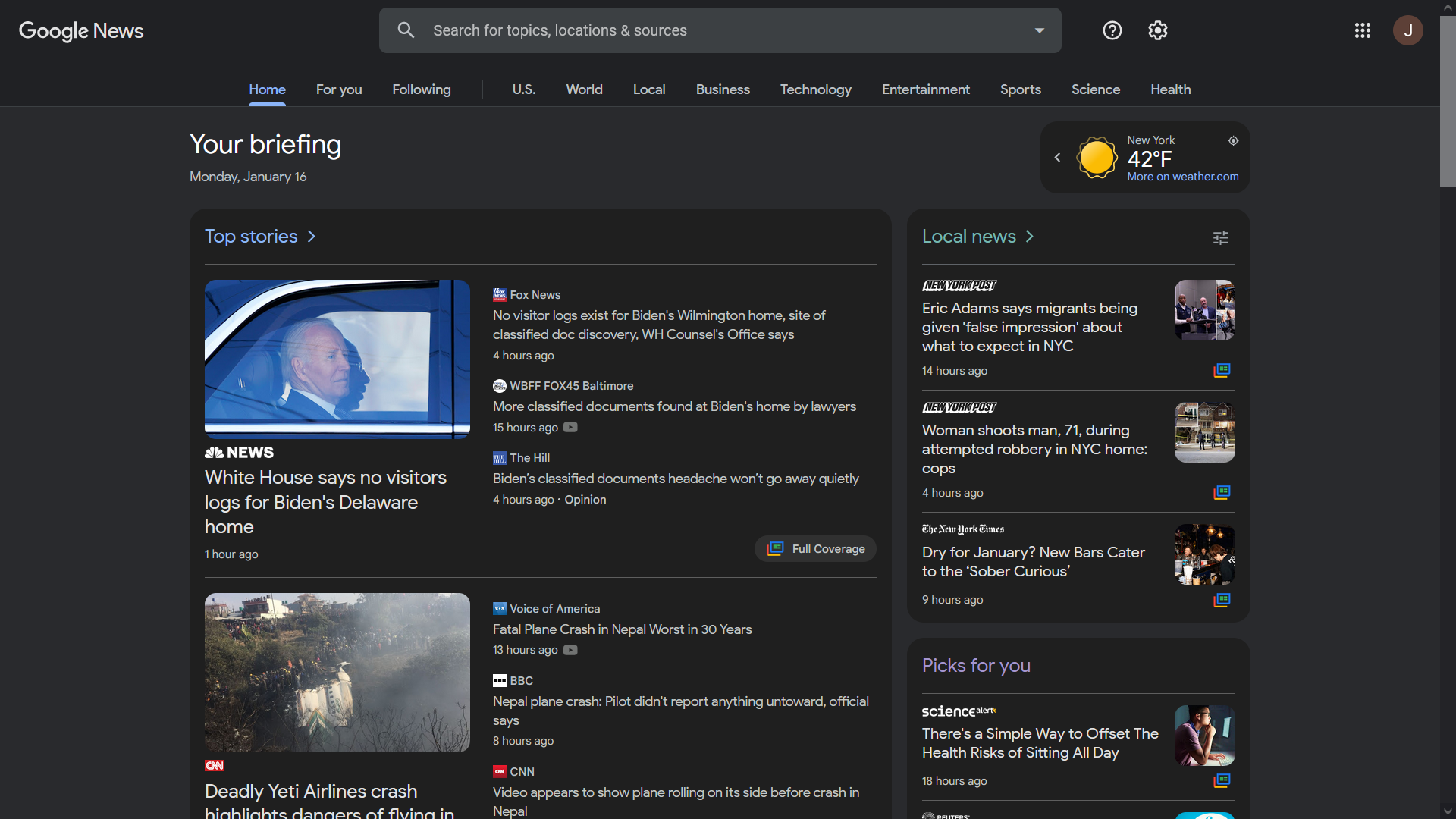Open full coverage icon for Woman shoots man story
Viewport: 1456px width, 819px height.
tap(1222, 492)
